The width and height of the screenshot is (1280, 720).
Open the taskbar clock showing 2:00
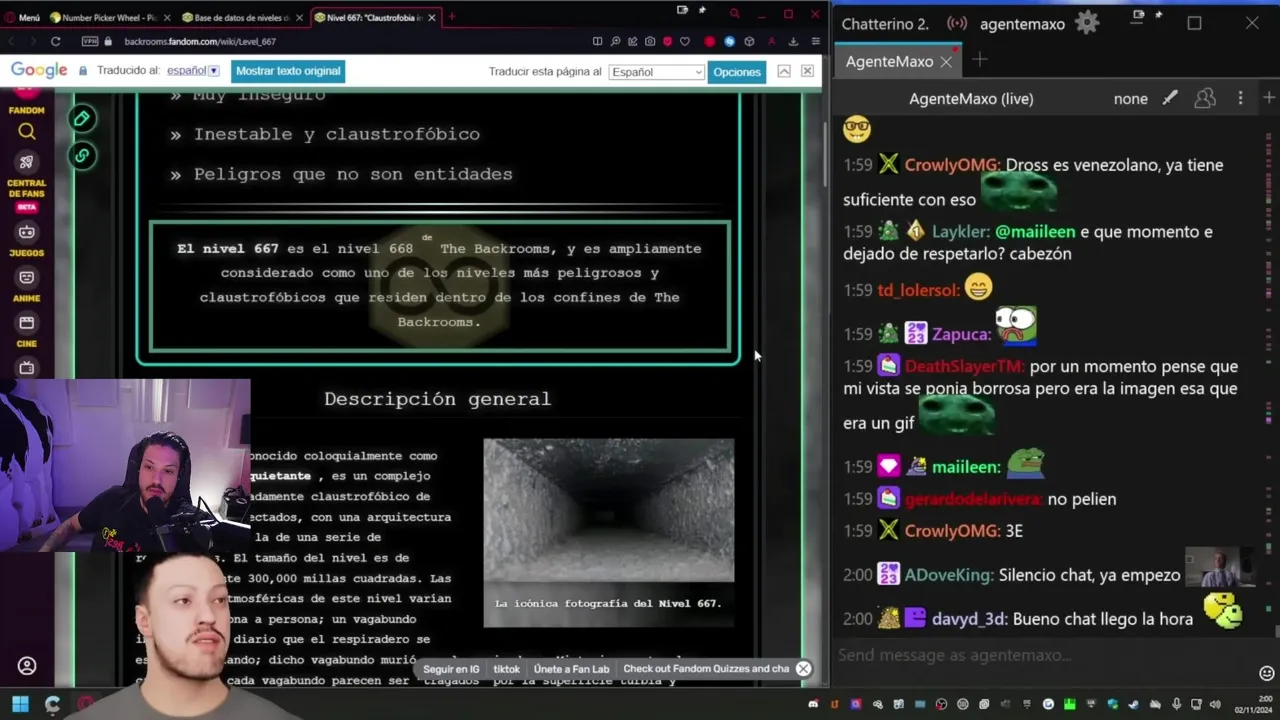1252,705
